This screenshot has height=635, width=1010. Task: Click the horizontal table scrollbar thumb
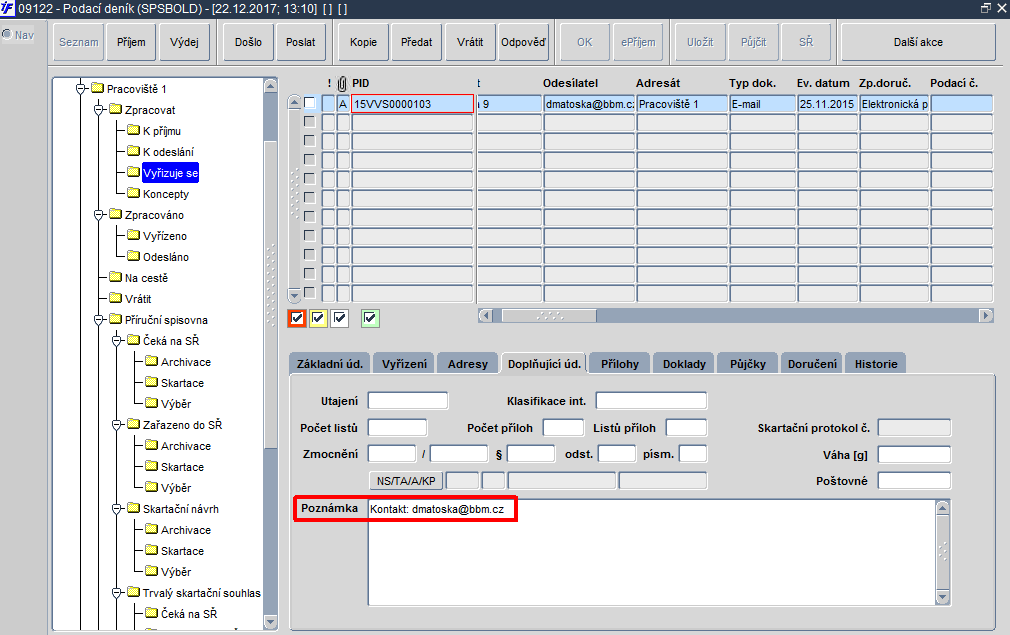coord(549,316)
